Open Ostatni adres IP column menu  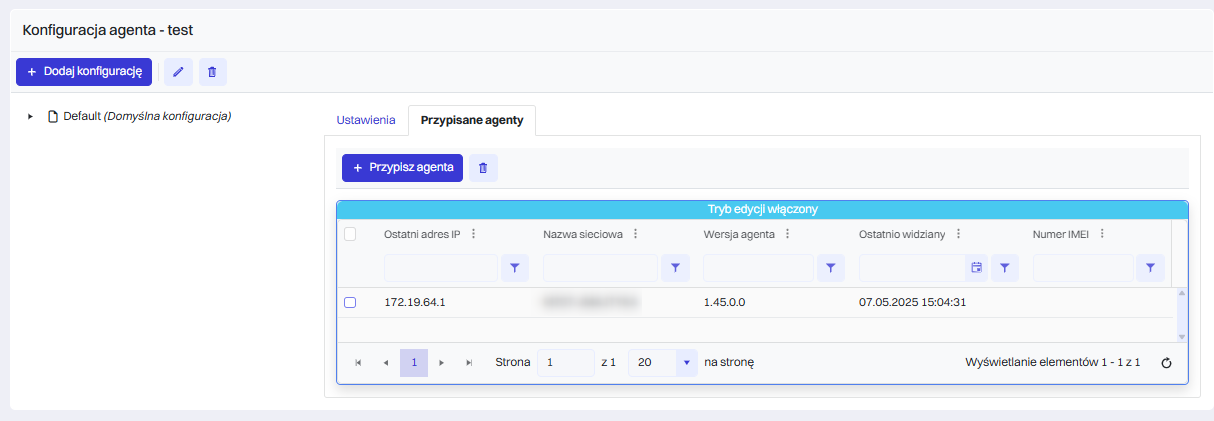(x=473, y=234)
